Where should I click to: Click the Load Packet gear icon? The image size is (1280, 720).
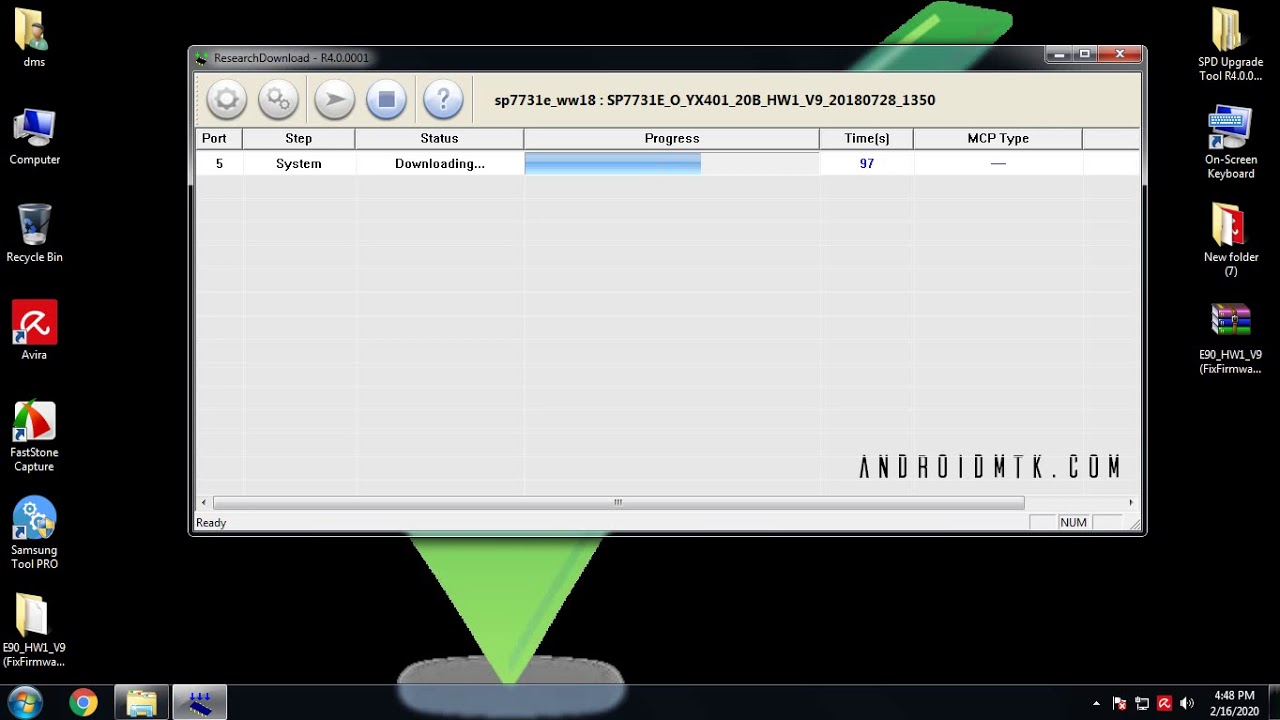pyautogui.click(x=227, y=100)
